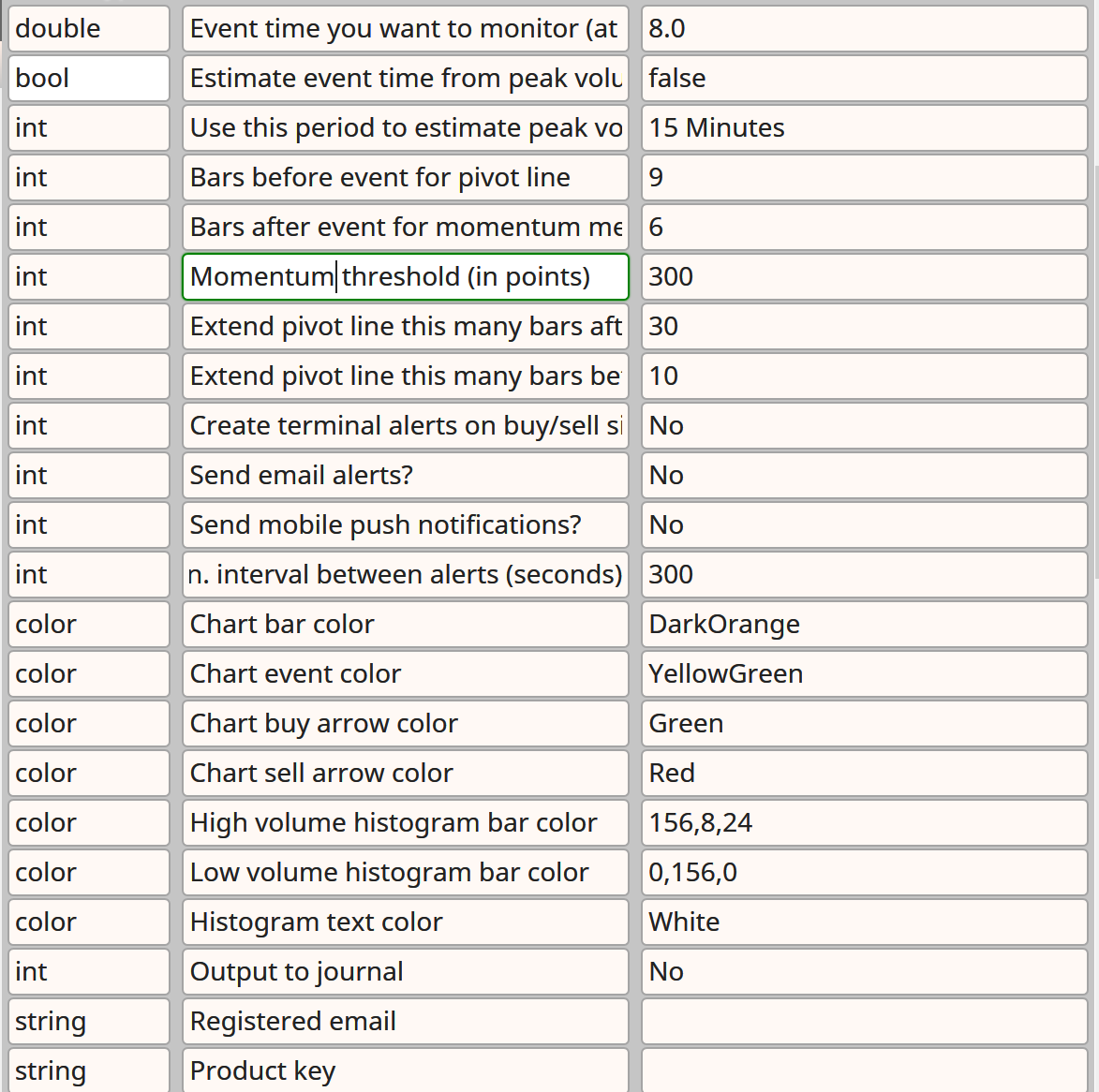Edit bars before event value 9
The image size is (1099, 1092).
(864, 178)
